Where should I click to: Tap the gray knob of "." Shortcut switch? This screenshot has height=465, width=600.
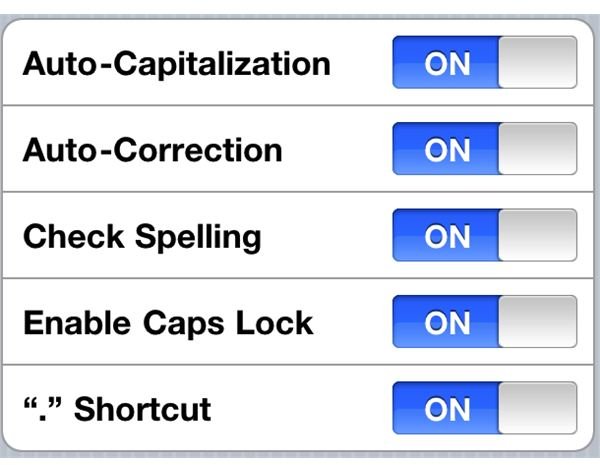pos(538,408)
